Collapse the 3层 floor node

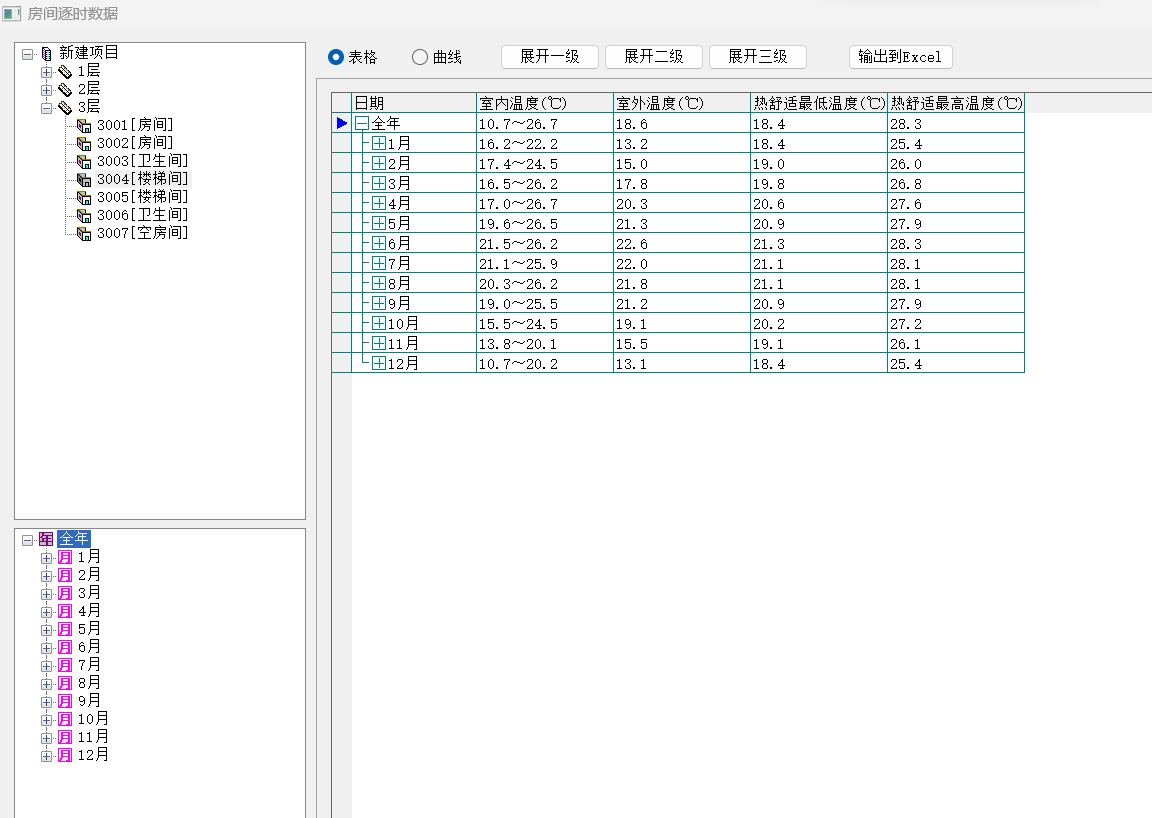[46, 108]
